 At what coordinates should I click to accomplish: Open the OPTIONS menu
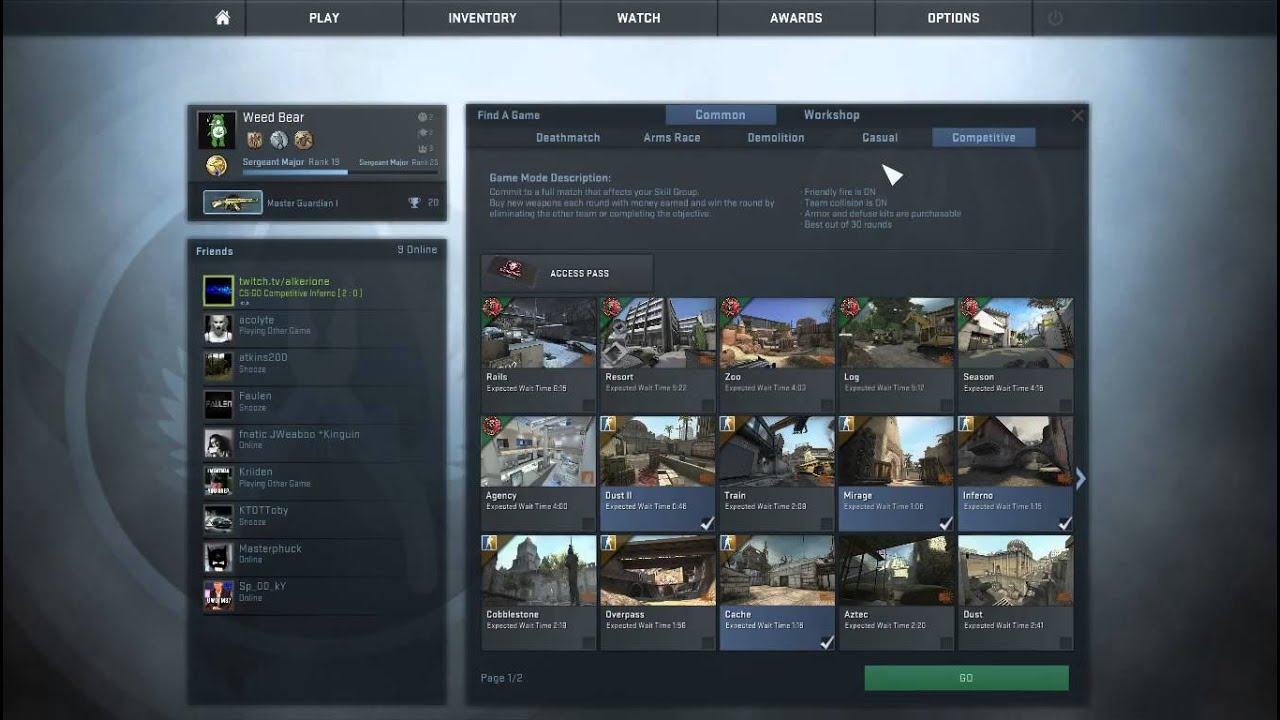point(953,18)
